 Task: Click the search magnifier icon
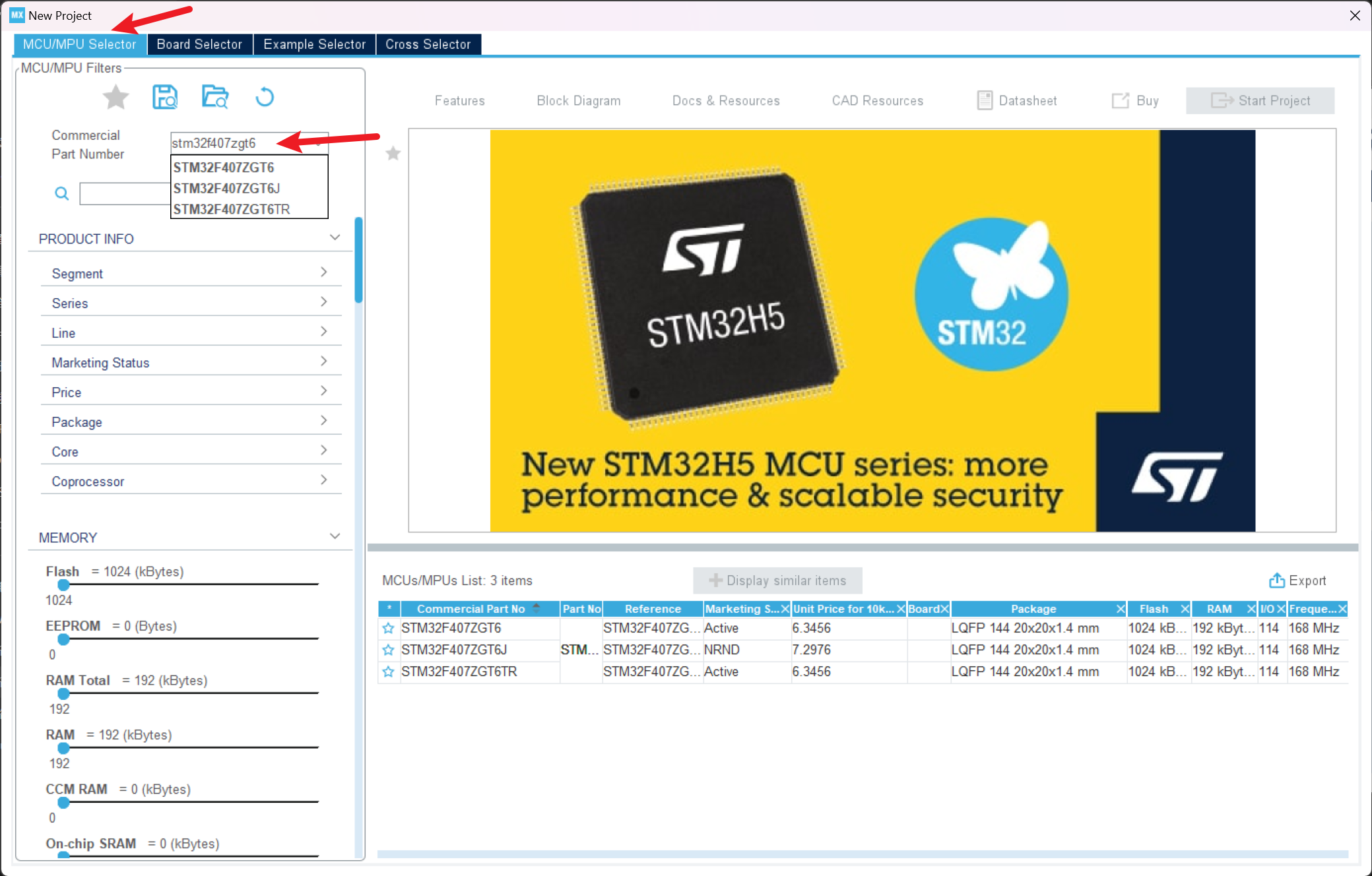[61, 193]
